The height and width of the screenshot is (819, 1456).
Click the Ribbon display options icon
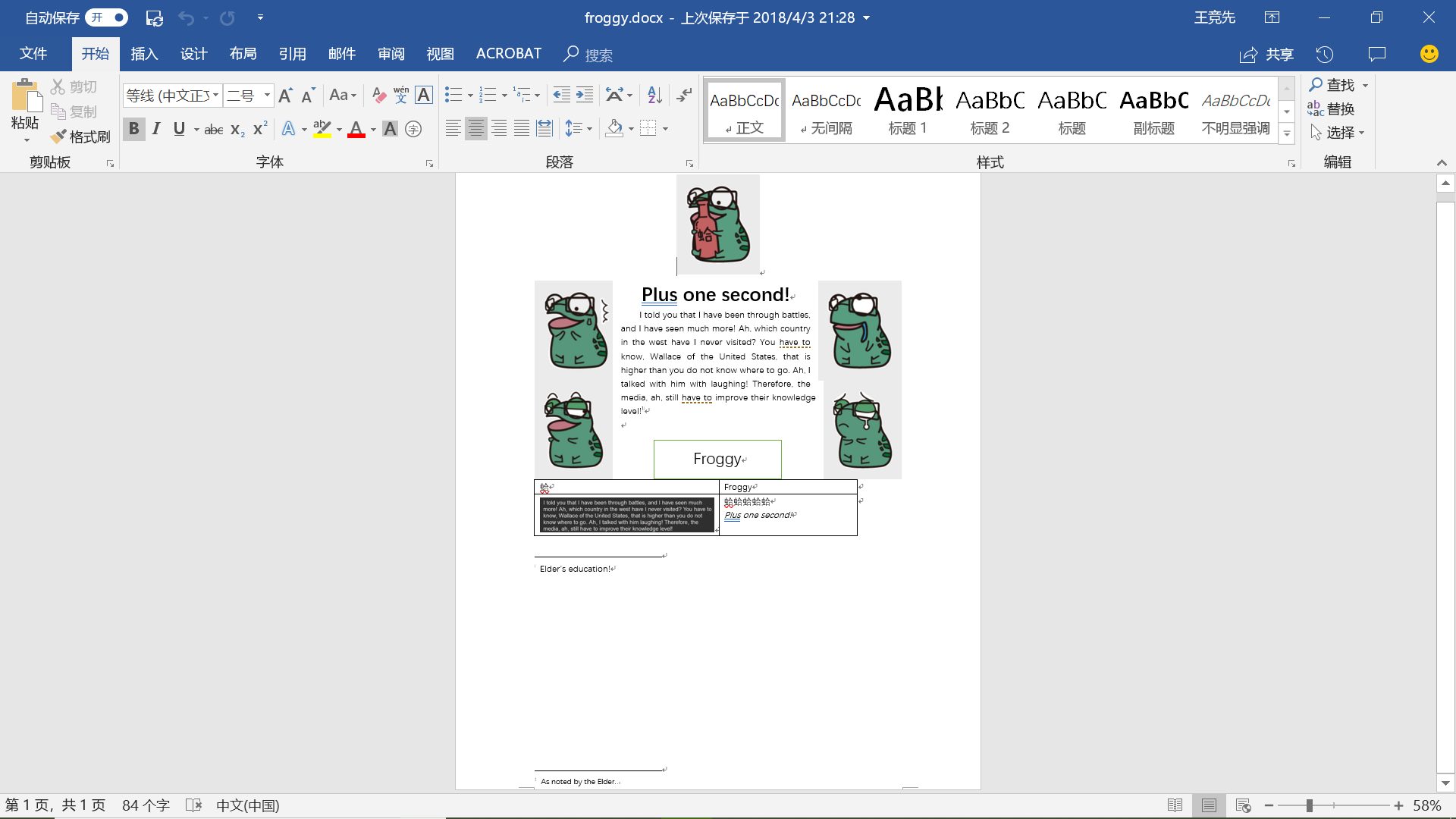point(1272,17)
